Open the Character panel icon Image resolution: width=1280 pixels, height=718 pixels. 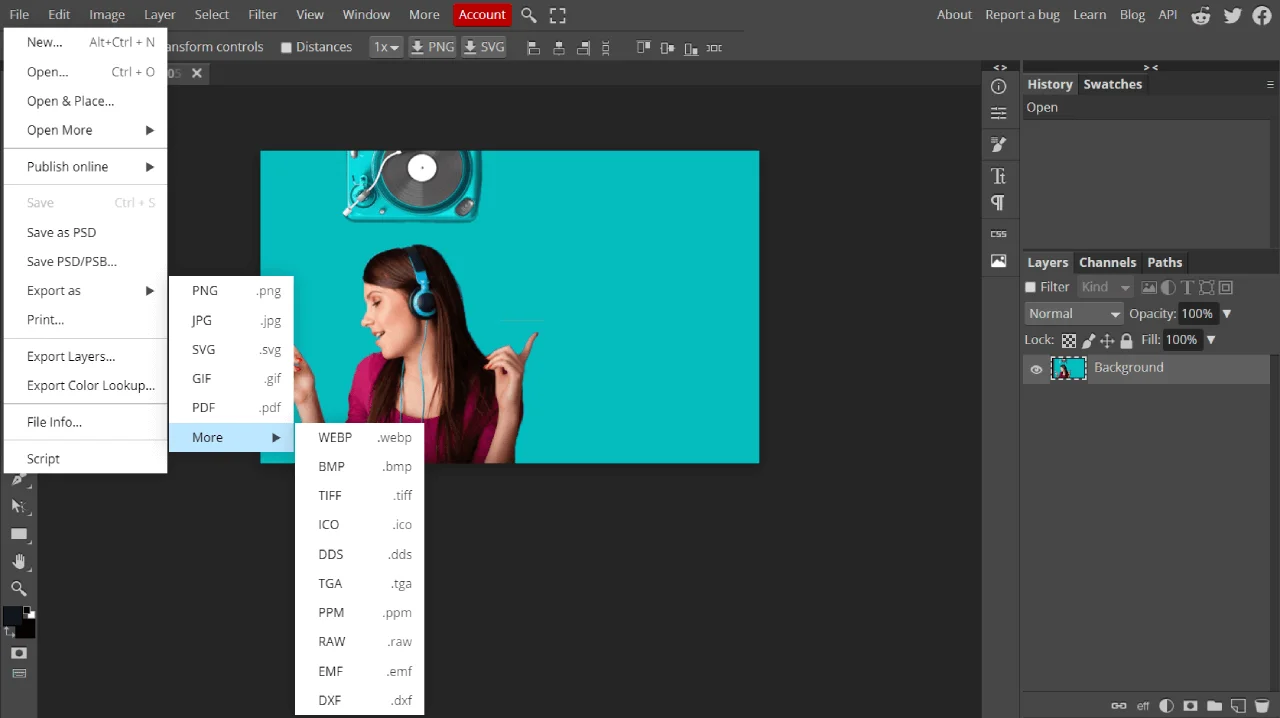coord(998,176)
